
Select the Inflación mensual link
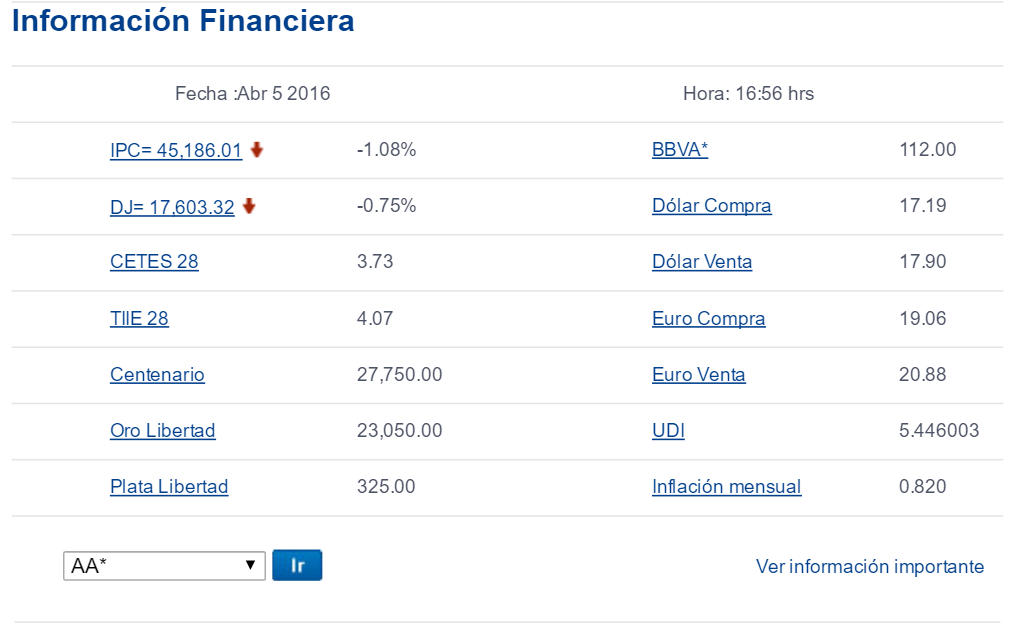[726, 487]
